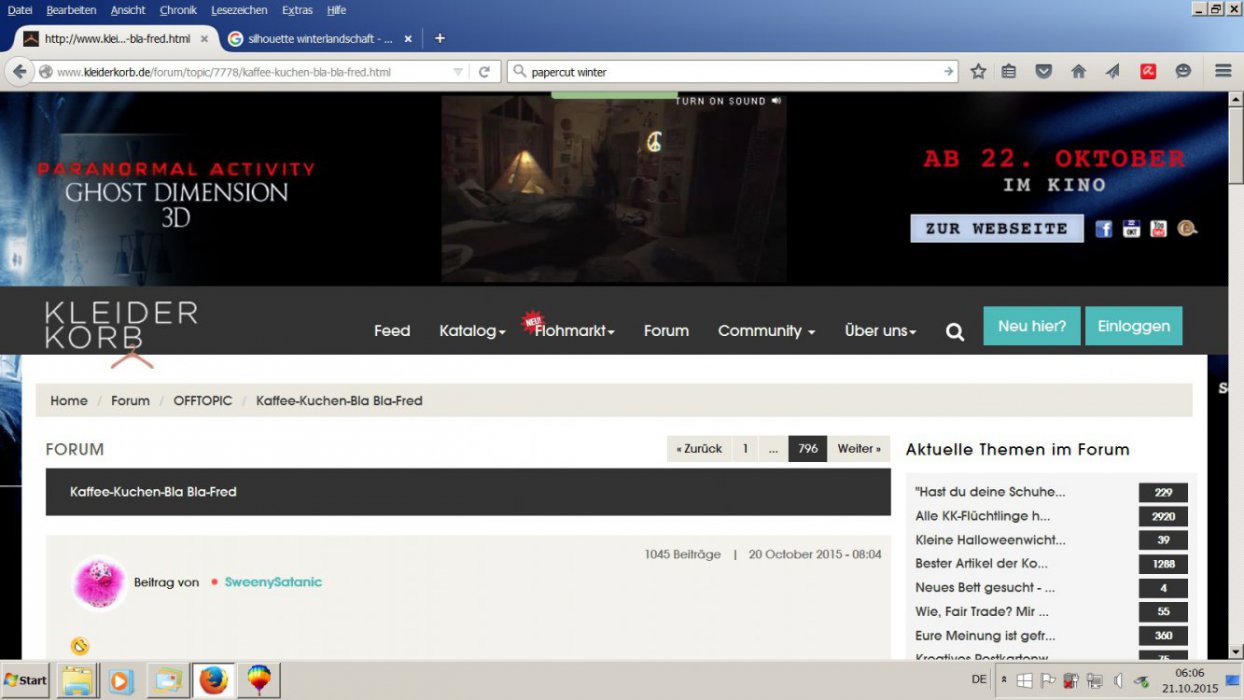This screenshot has width=1244, height=700.
Task: Turn on sound for the video ad
Action: click(x=727, y=101)
